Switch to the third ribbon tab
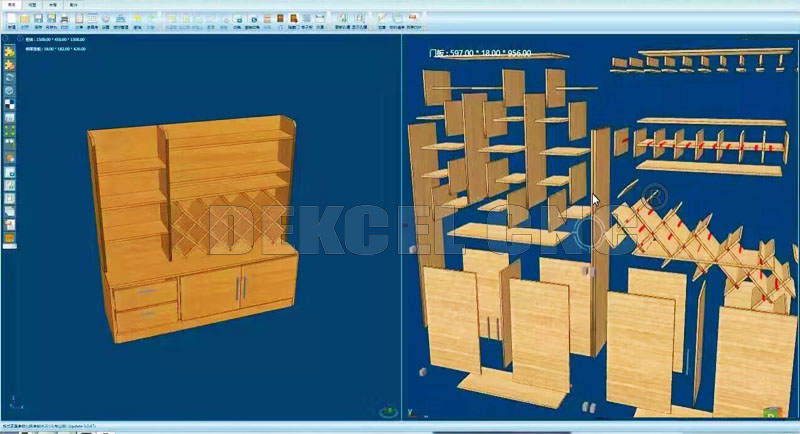Viewport: 800px width, 434px height. [x=53, y=5]
